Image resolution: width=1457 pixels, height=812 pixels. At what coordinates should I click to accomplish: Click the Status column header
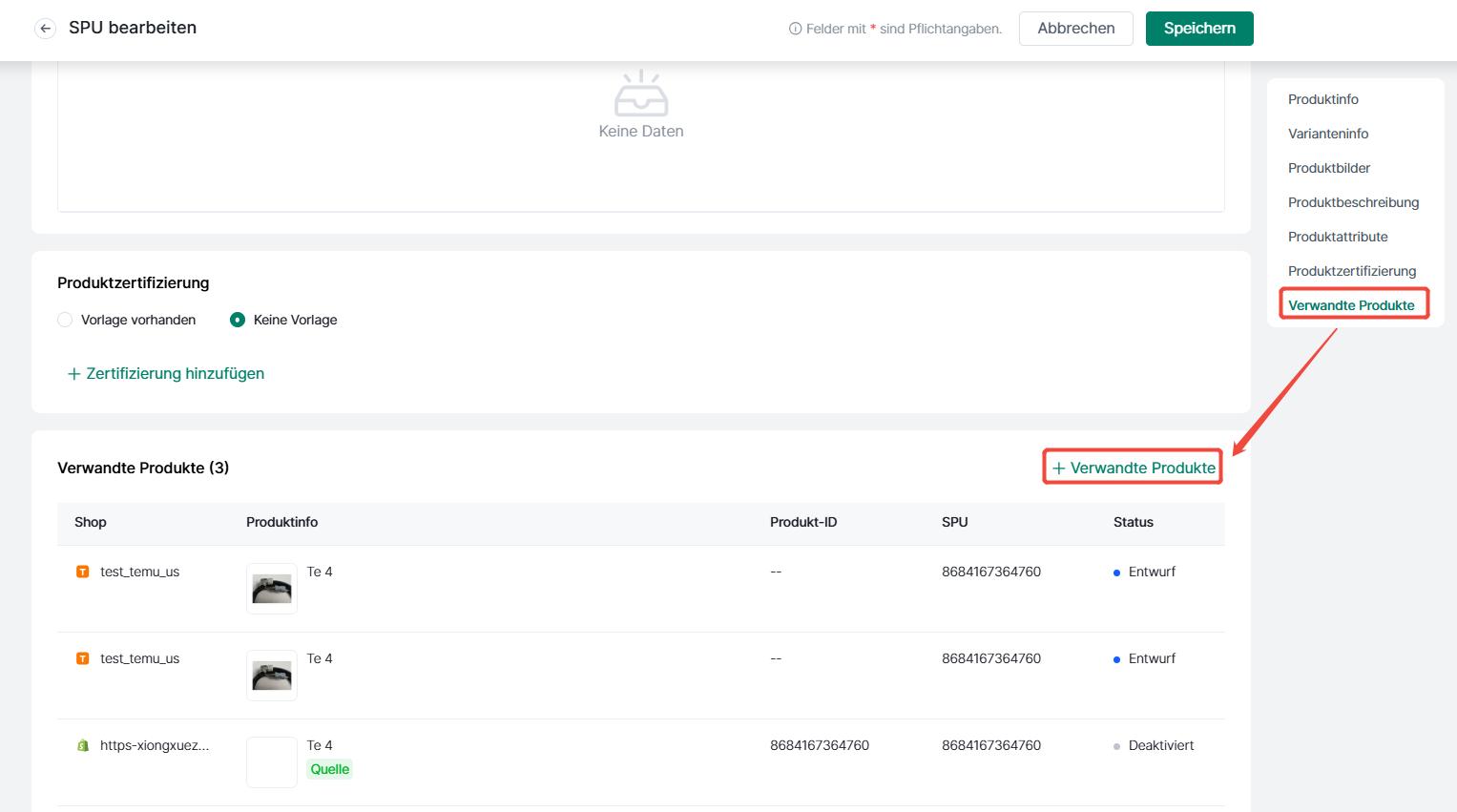[1134, 522]
